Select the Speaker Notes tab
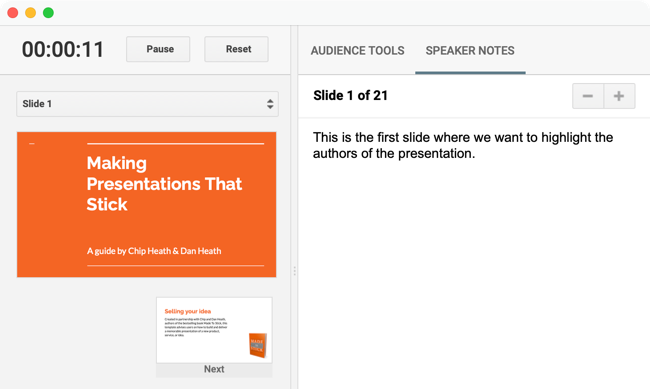Viewport: 650px width, 389px height. pyautogui.click(x=470, y=51)
